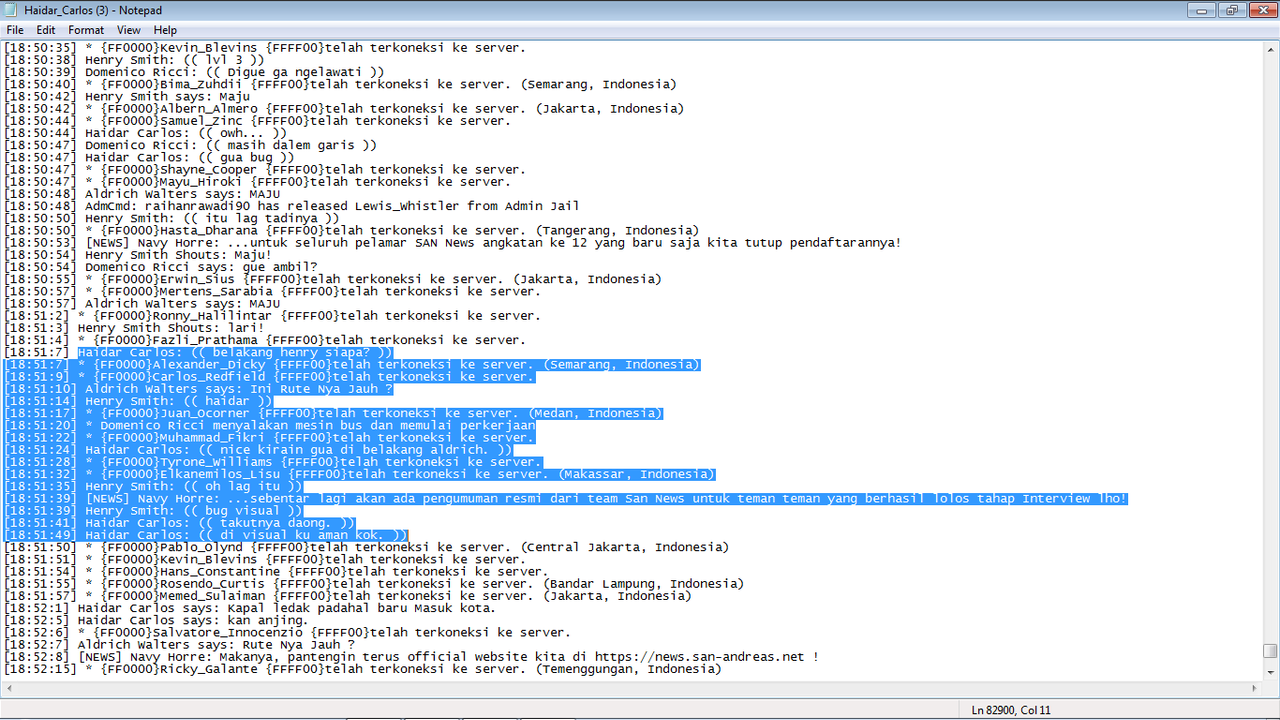Open the View menu
The width and height of the screenshot is (1280, 720).
point(129,30)
